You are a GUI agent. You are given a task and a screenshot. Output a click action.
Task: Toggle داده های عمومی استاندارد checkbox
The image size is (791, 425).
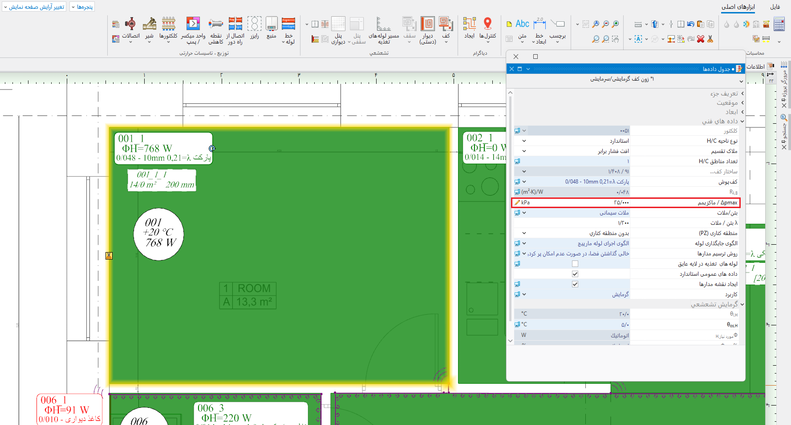pos(574,274)
